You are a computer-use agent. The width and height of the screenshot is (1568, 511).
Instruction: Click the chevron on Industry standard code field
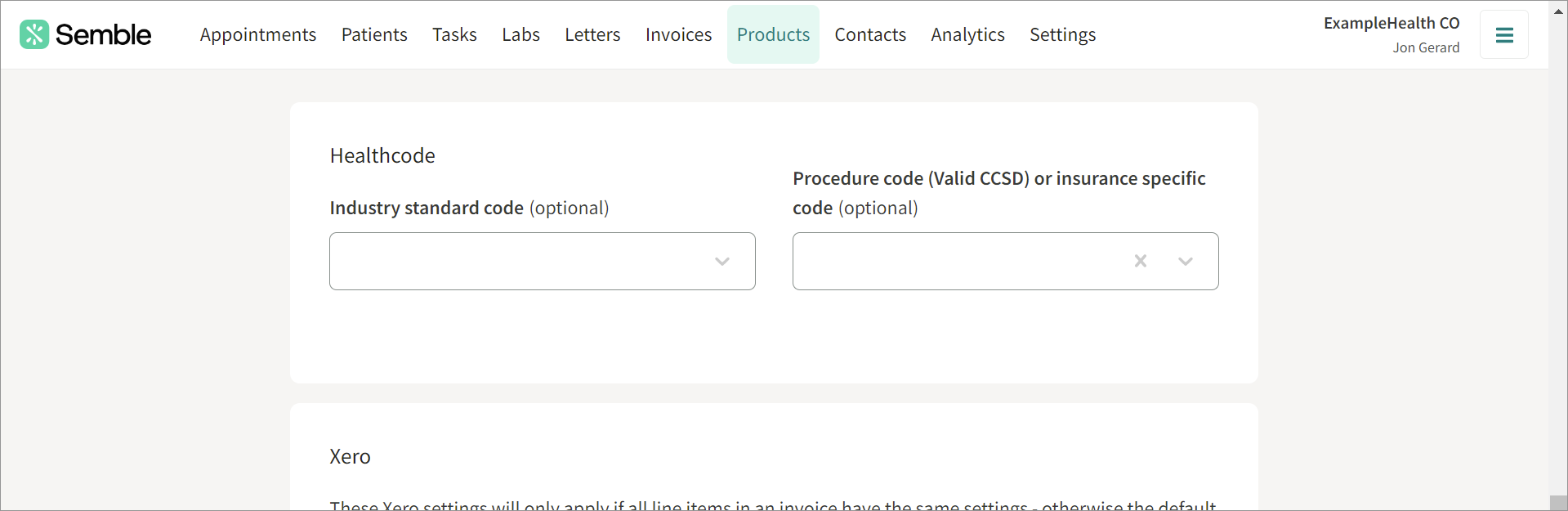tap(722, 261)
